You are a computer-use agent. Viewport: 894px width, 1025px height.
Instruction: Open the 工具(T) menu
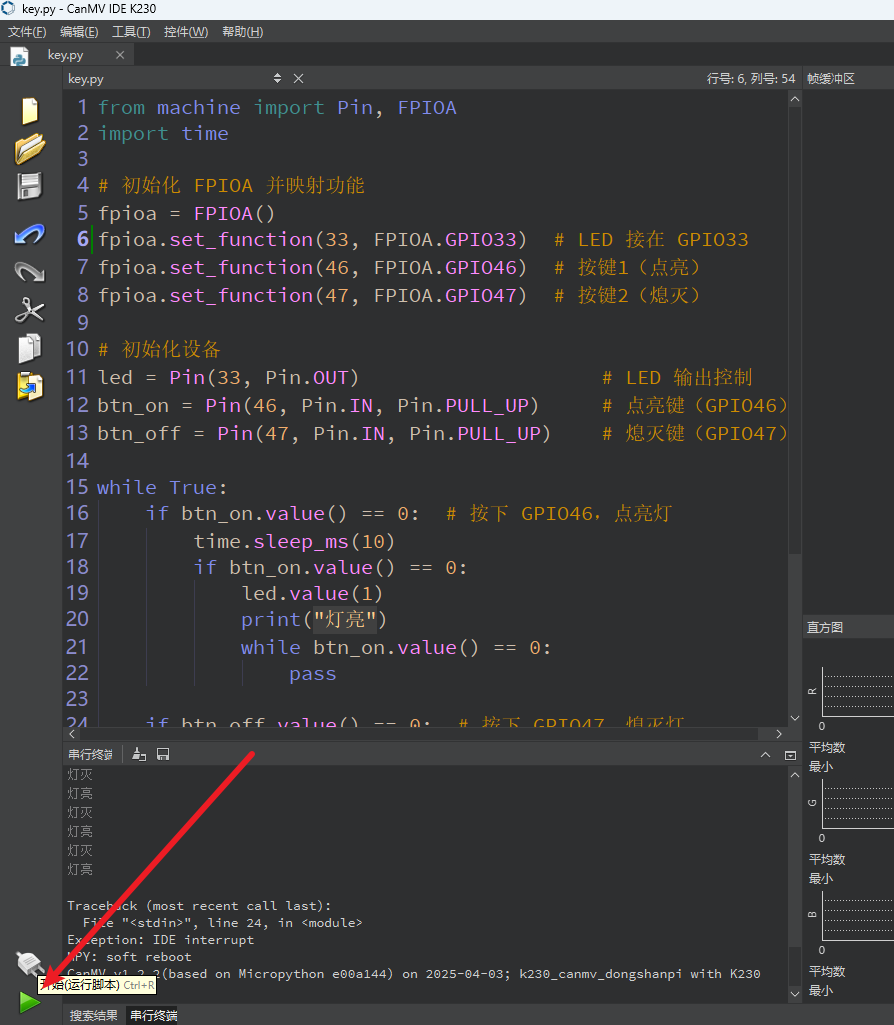(x=131, y=32)
